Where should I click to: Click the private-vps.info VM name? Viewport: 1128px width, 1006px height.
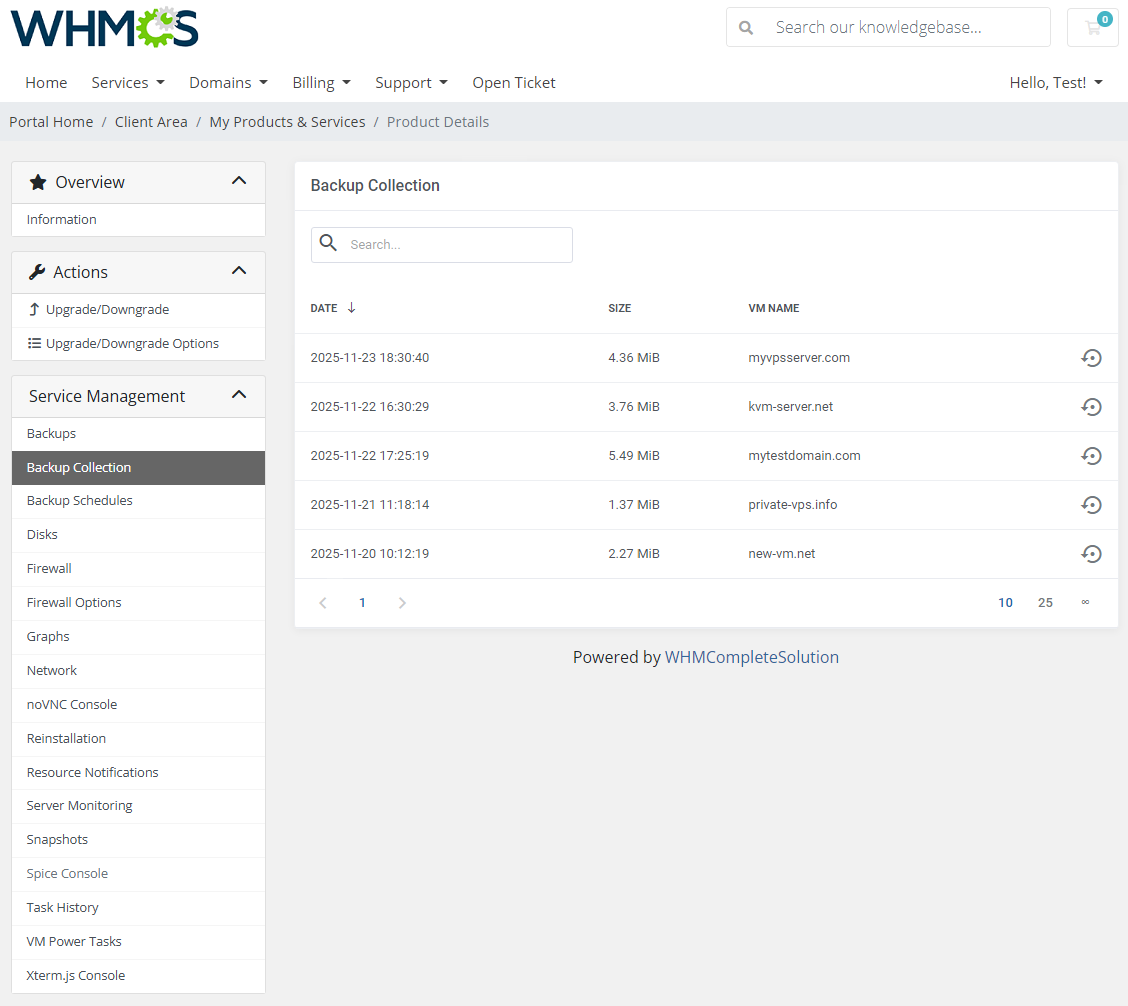793,504
